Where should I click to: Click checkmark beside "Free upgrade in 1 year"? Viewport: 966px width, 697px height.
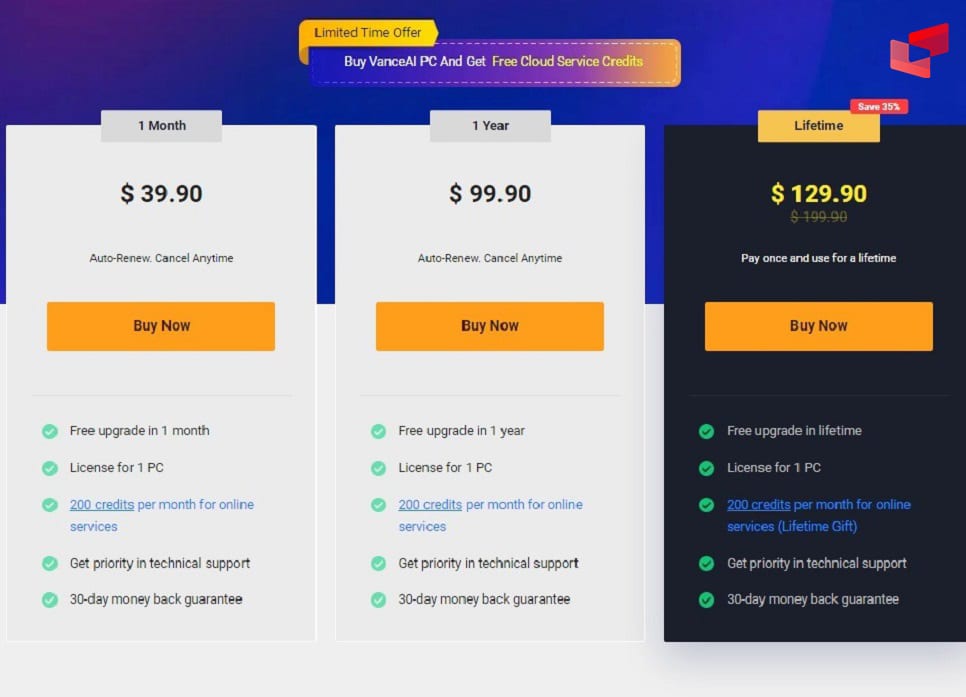[379, 430]
